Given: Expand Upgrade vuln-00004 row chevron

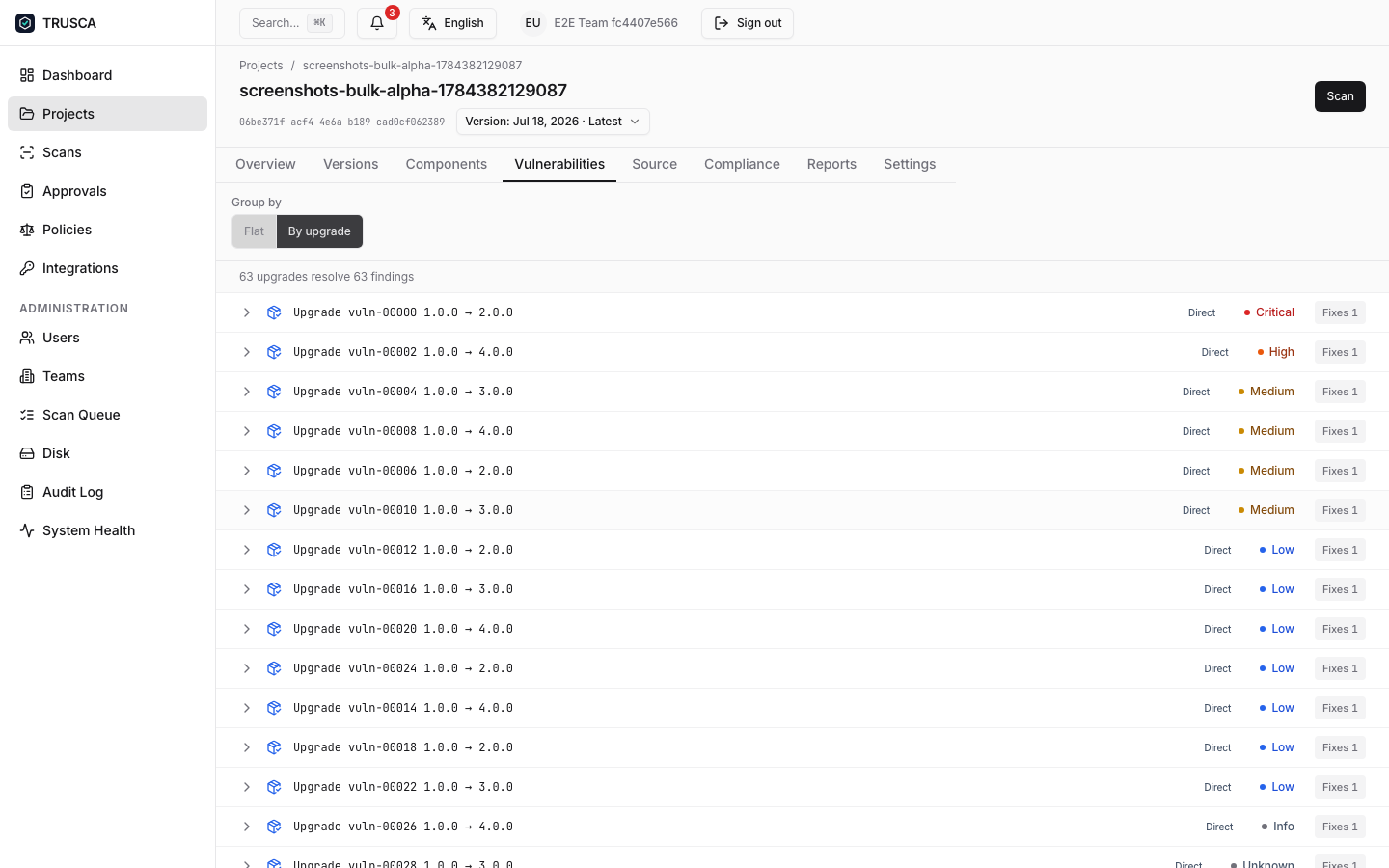Looking at the screenshot, I should 247,392.
